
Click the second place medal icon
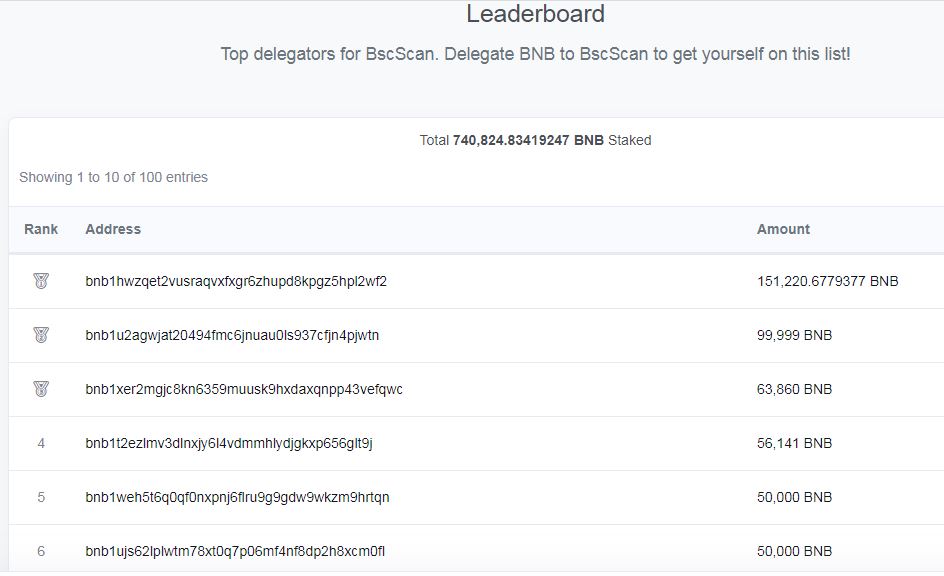pos(41,335)
